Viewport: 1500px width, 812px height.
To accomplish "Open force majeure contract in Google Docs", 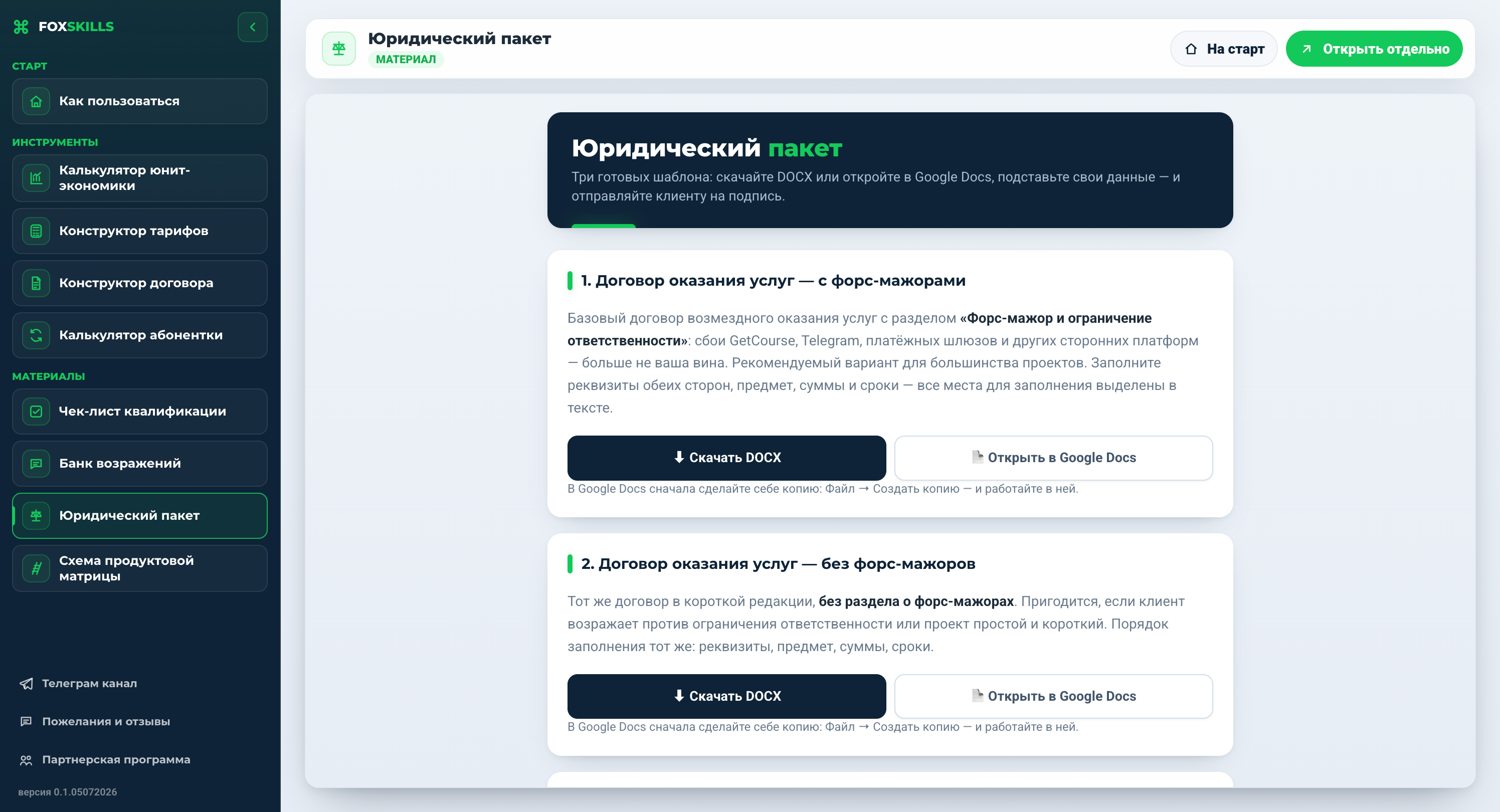I will (1053, 458).
